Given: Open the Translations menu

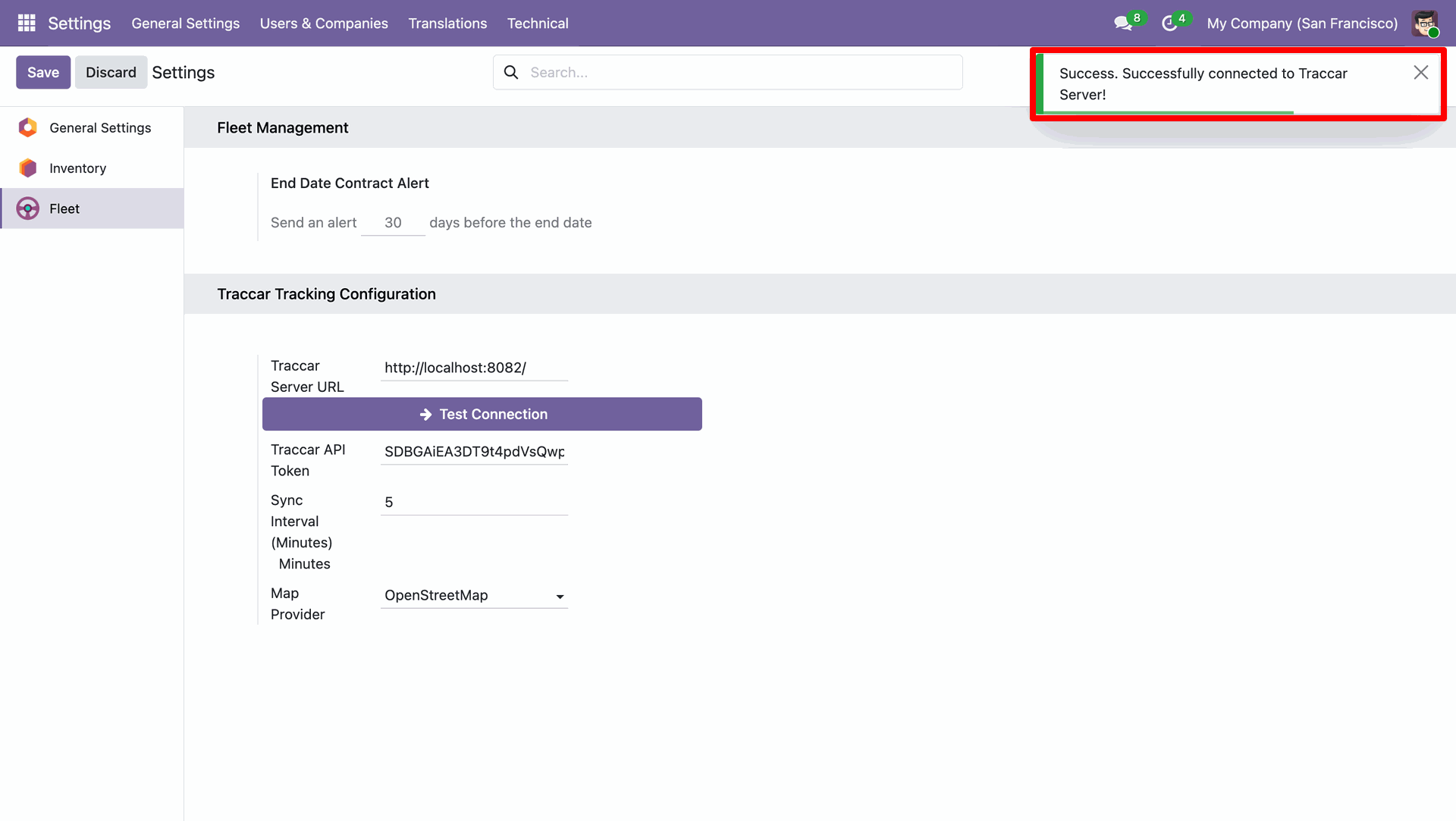Looking at the screenshot, I should click(447, 24).
